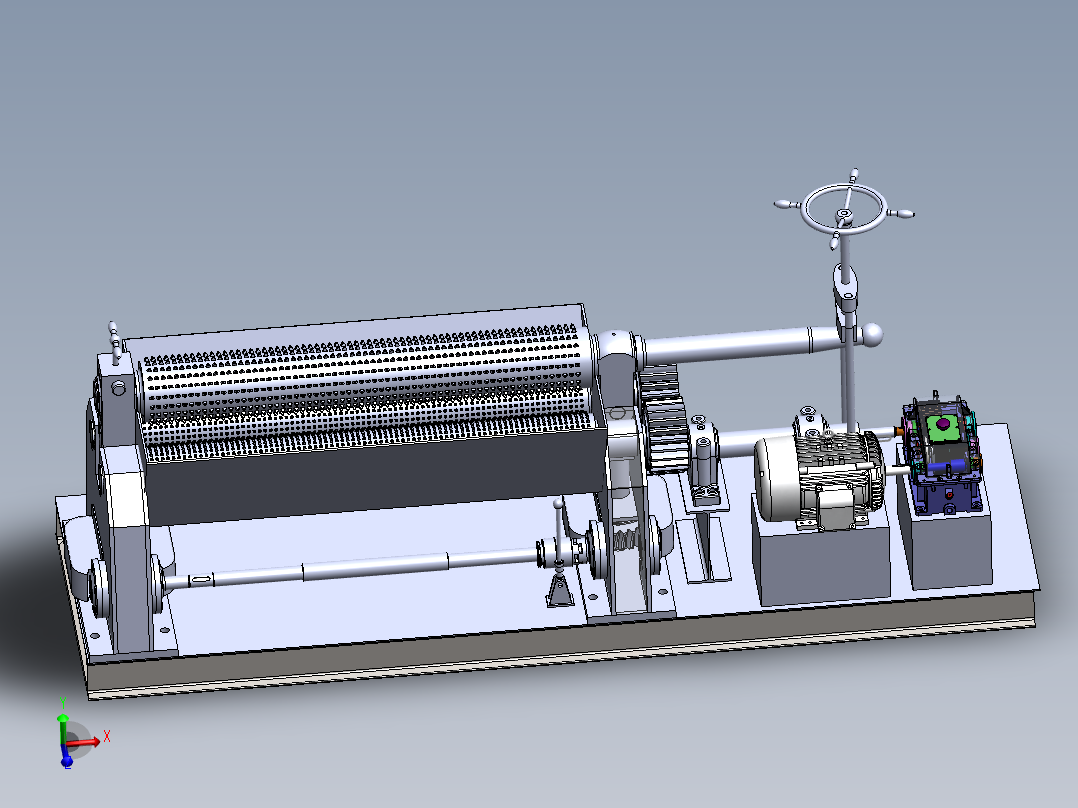Viewport: 1078px width, 808px height.
Task: Click the red X axis arrow of the triad
Action: click(85, 742)
